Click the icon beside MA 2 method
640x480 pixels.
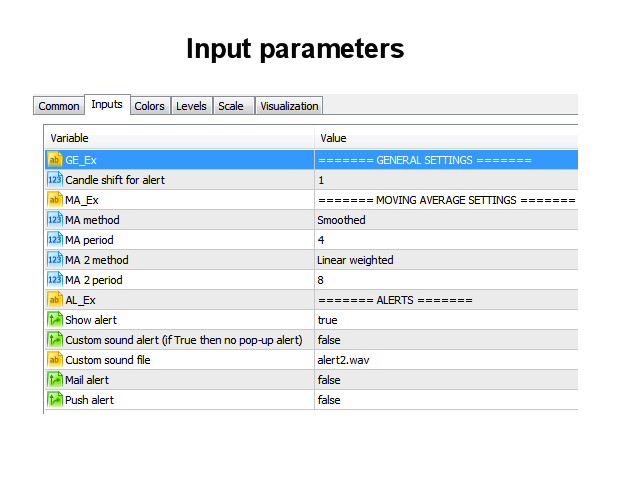pos(55,260)
